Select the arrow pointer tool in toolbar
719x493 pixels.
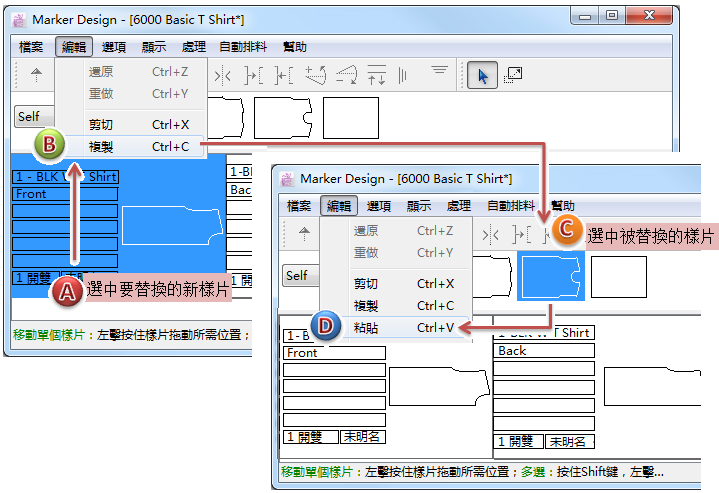(482, 76)
